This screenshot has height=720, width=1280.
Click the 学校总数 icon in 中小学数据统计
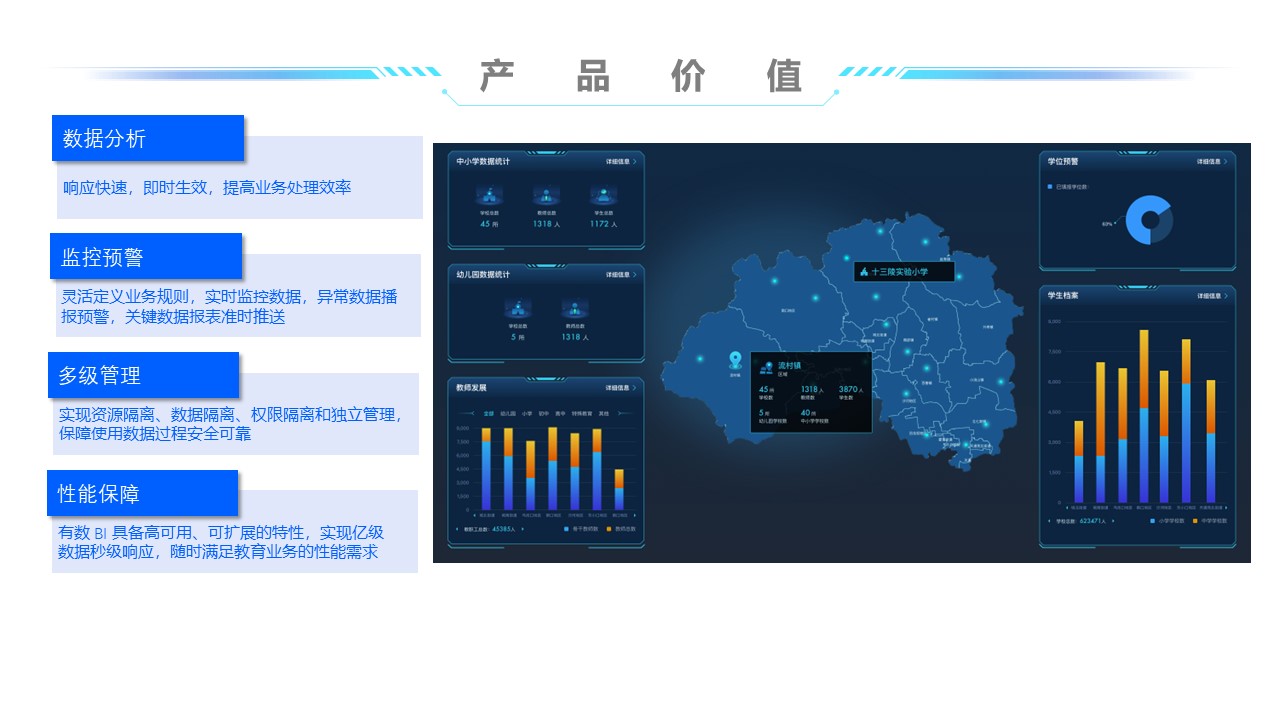click(490, 196)
